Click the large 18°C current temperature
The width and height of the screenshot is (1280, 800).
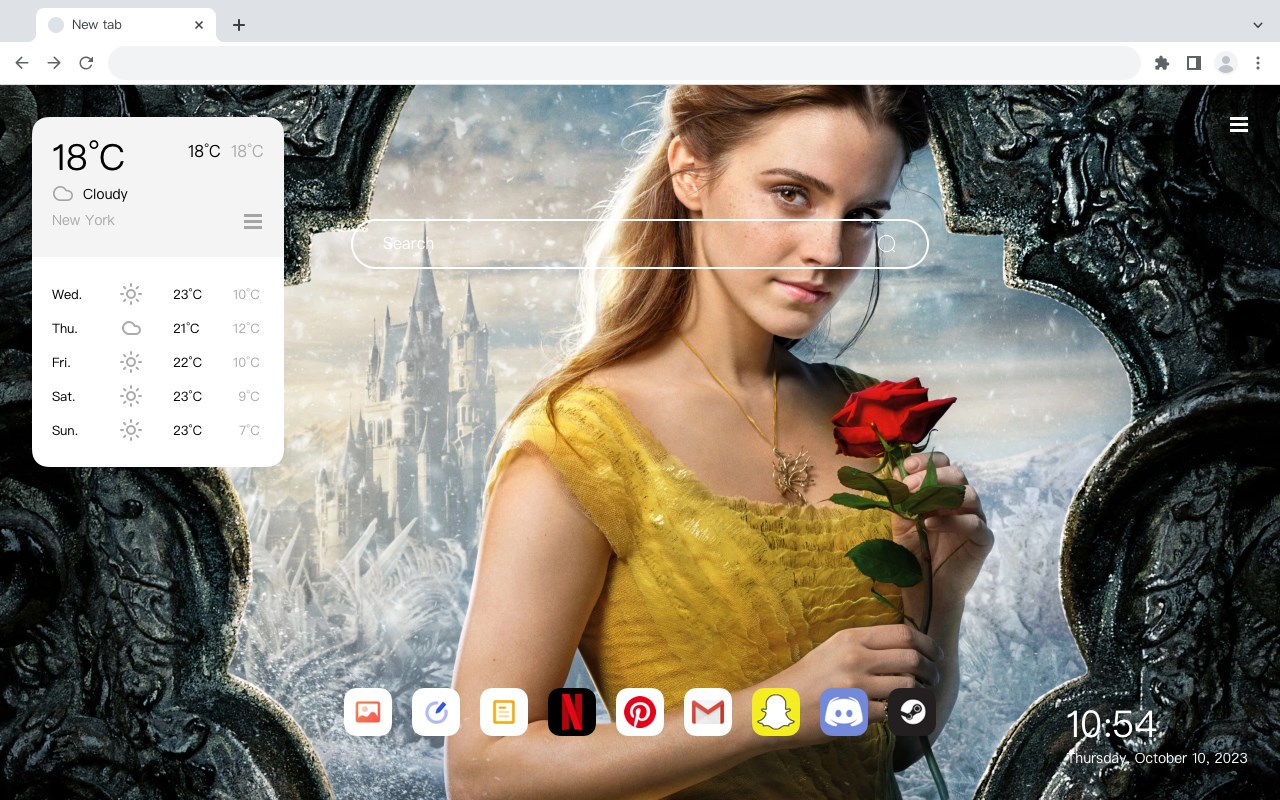point(88,157)
